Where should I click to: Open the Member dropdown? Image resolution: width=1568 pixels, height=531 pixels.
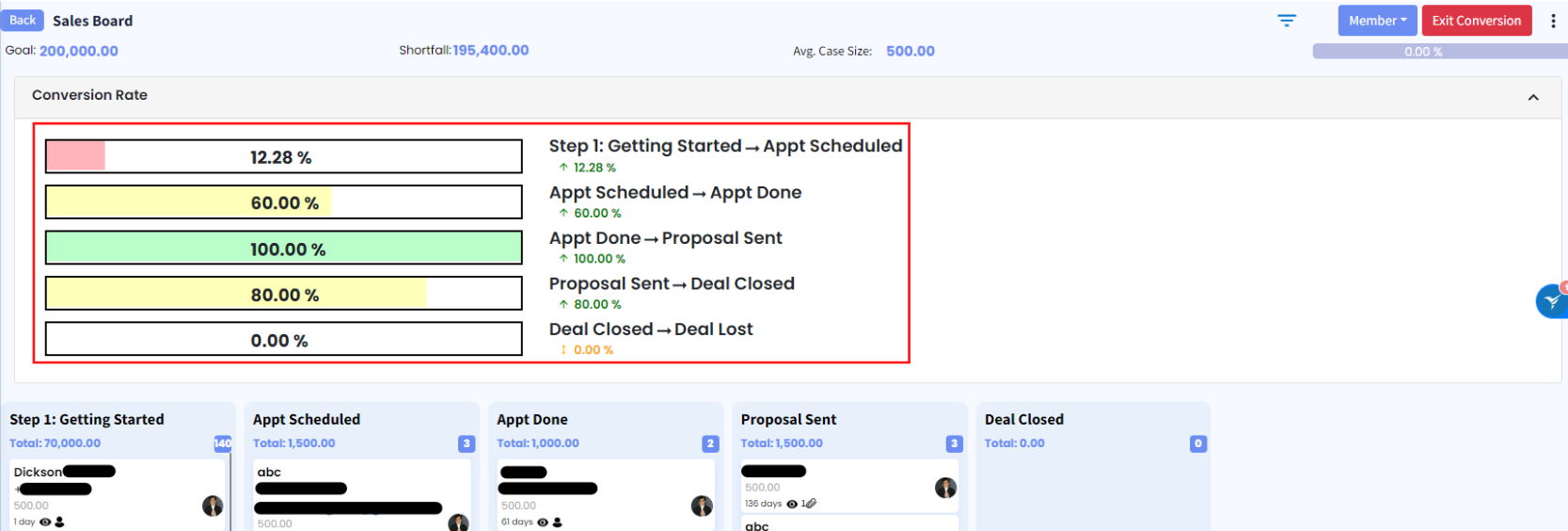[1377, 21]
